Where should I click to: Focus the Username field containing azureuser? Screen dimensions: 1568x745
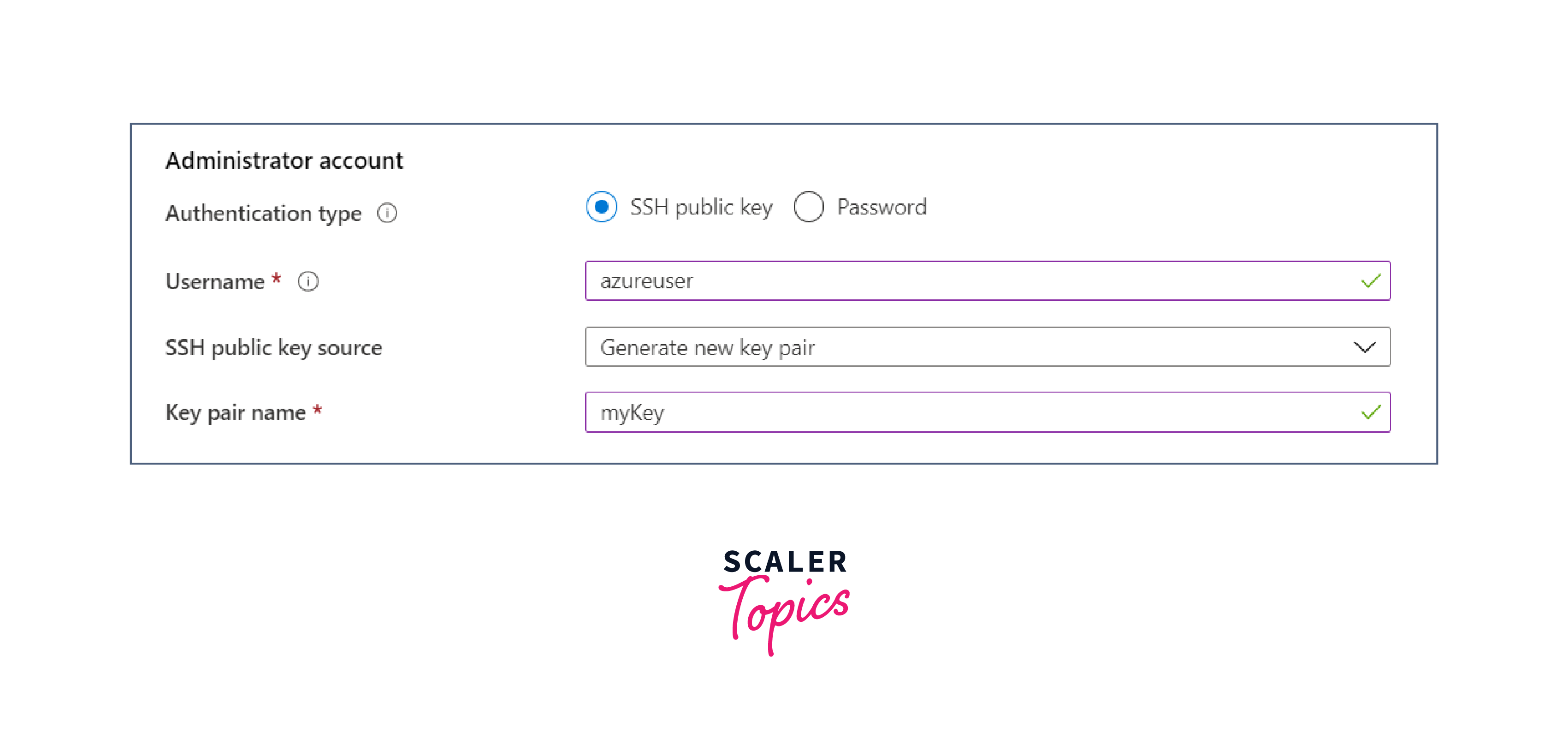[974, 281]
